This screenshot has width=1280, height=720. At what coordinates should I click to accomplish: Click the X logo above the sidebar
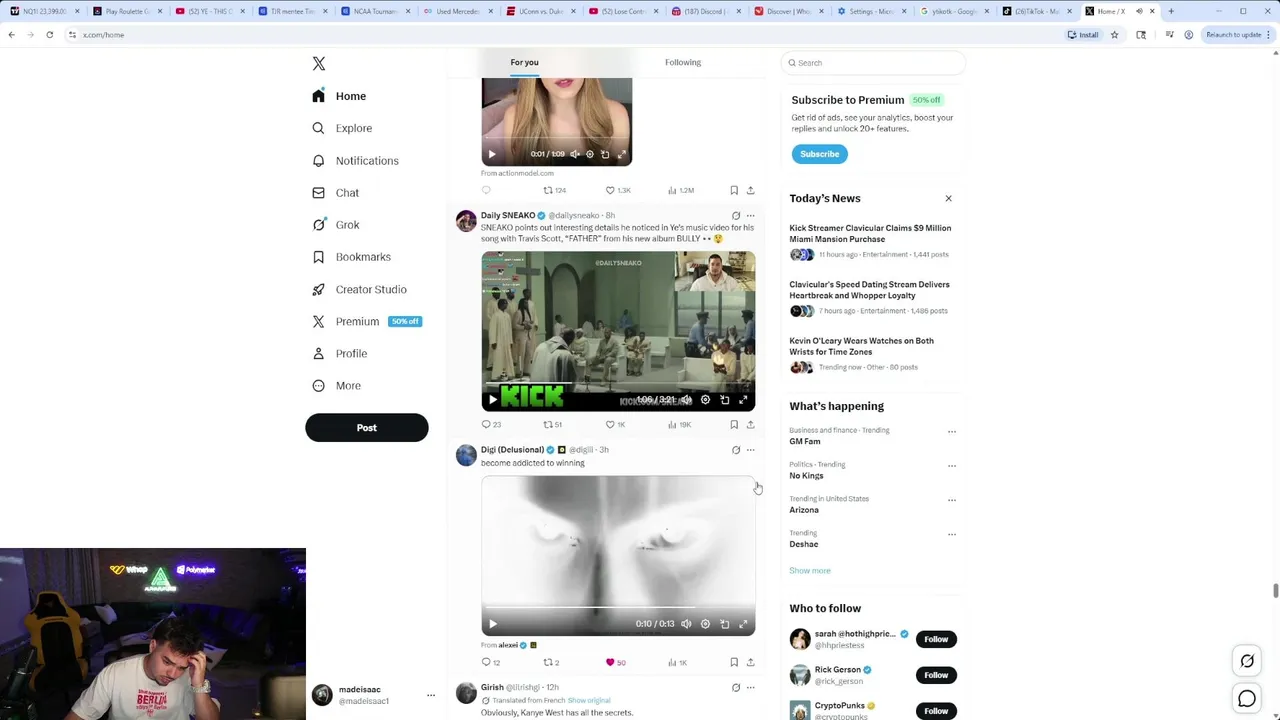coord(318,64)
